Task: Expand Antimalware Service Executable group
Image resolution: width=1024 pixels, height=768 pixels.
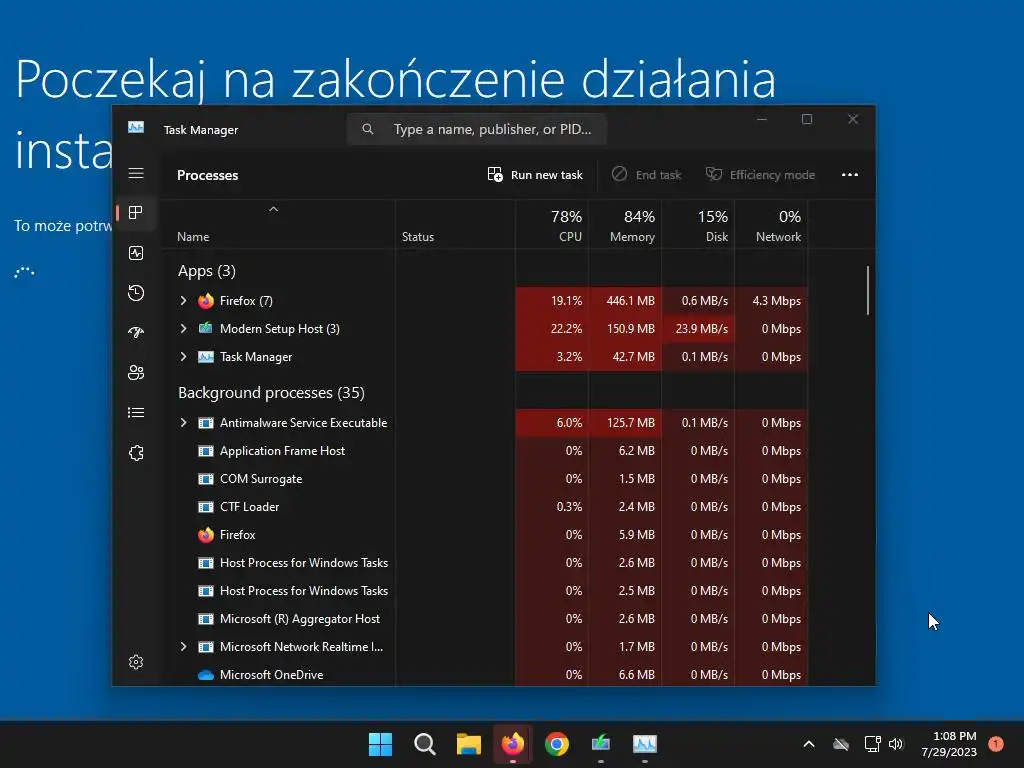Action: tap(184, 423)
